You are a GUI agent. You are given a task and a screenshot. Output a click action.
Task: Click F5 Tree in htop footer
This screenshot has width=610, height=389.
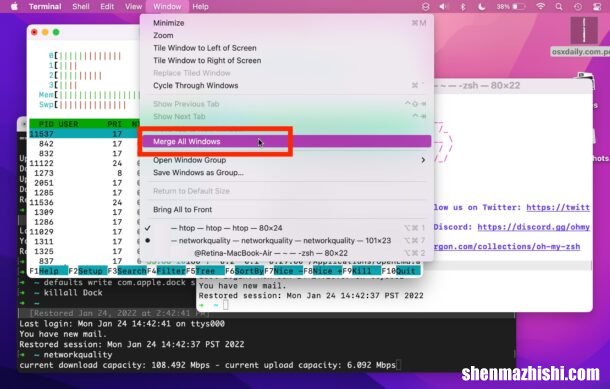(x=205, y=271)
